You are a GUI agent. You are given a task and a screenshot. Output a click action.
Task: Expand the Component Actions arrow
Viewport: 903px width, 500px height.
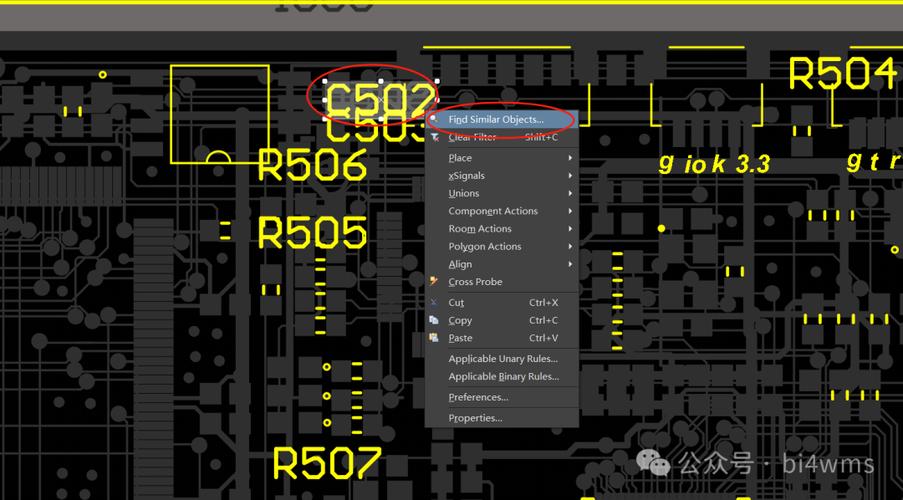pyautogui.click(x=570, y=211)
